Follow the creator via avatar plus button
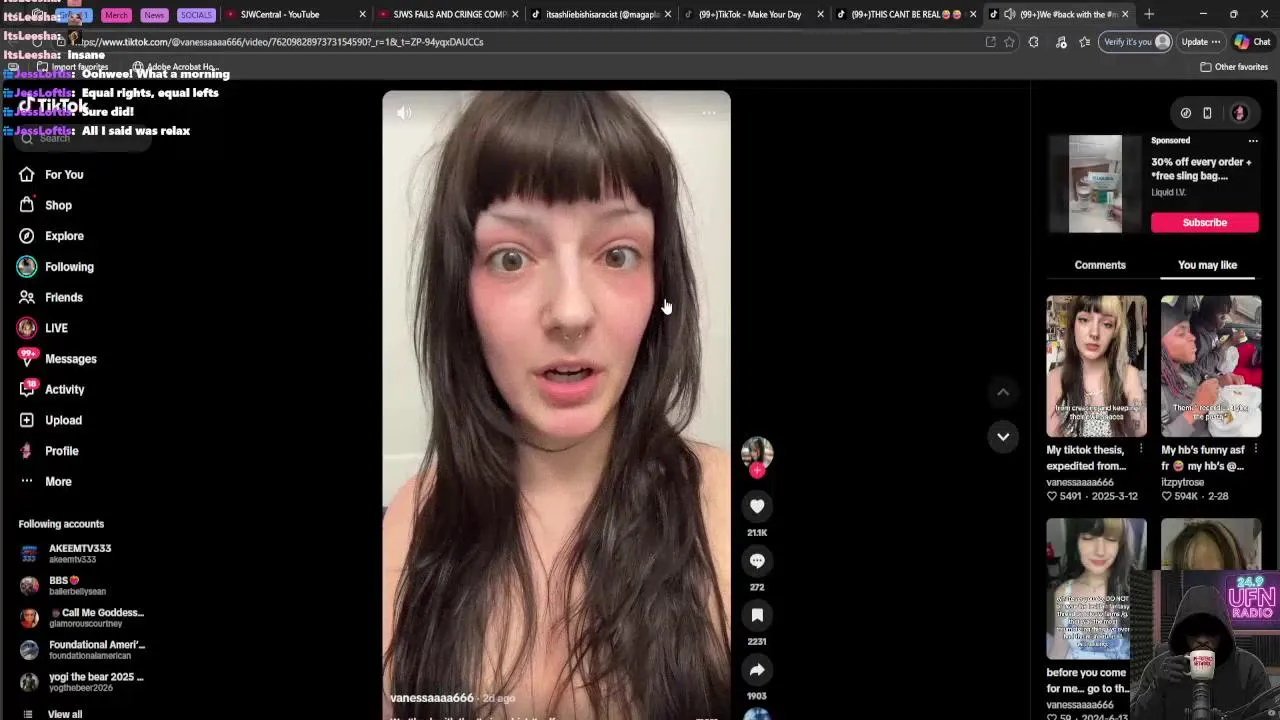Image resolution: width=1280 pixels, height=720 pixels. (x=757, y=470)
